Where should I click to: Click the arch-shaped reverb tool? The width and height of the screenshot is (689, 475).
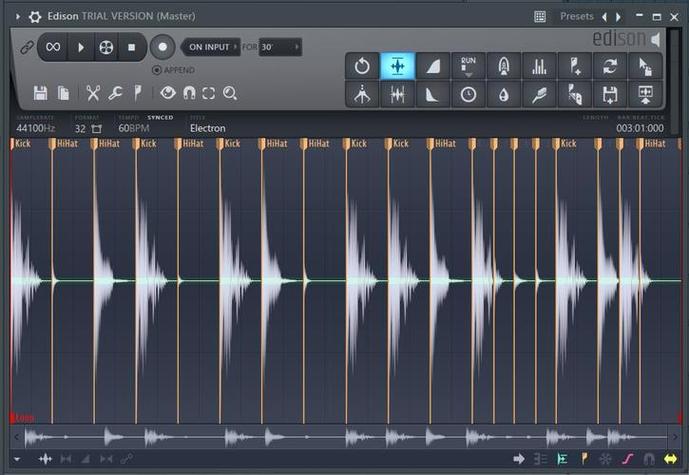pyautogui.click(x=504, y=66)
